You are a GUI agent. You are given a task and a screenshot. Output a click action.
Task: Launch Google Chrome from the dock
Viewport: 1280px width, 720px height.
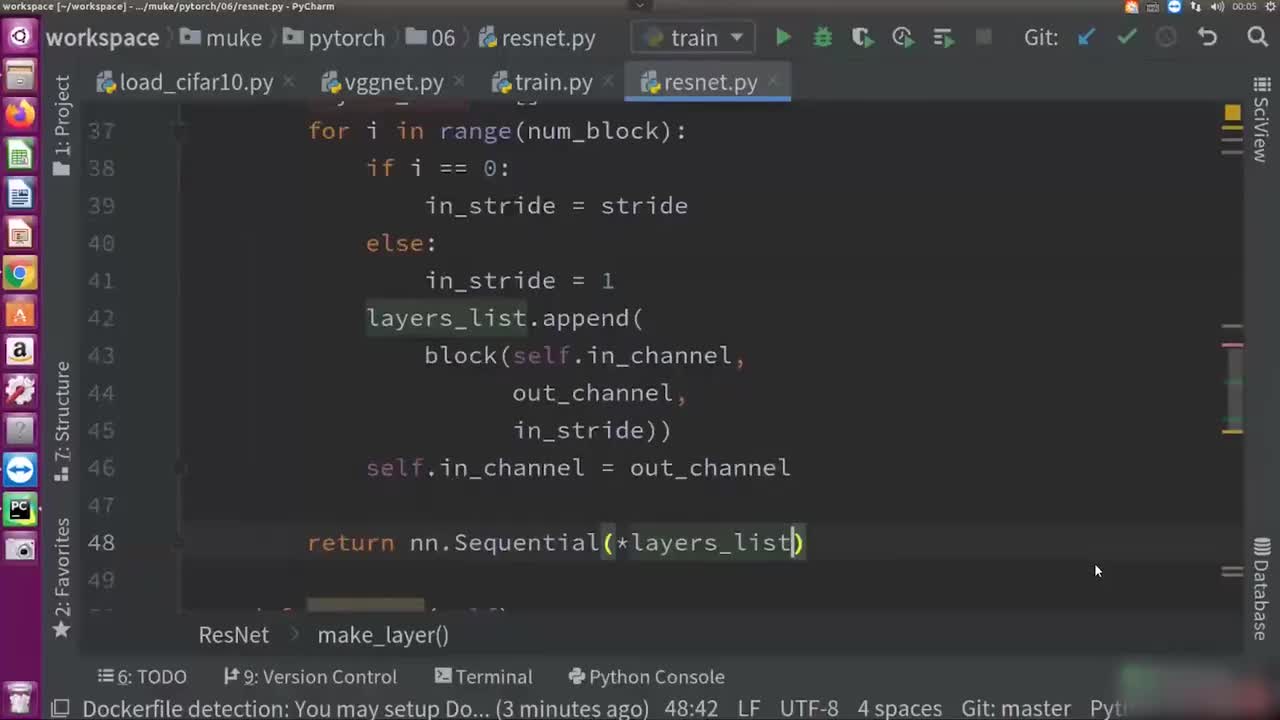tap(20, 273)
